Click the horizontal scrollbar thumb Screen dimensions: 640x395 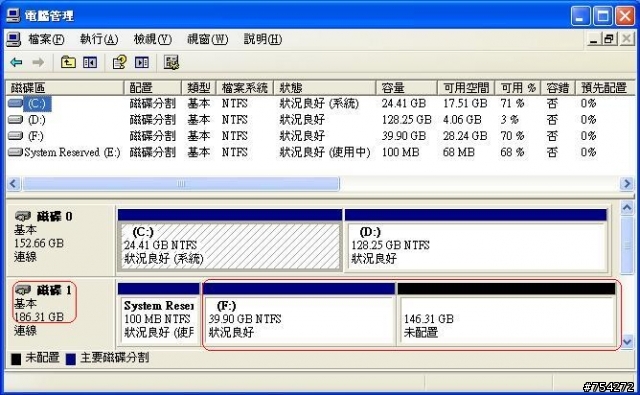pos(181,184)
